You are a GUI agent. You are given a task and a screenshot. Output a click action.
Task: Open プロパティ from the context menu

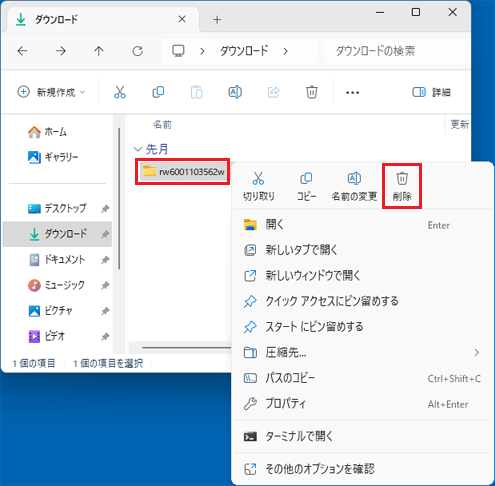(x=363, y=404)
